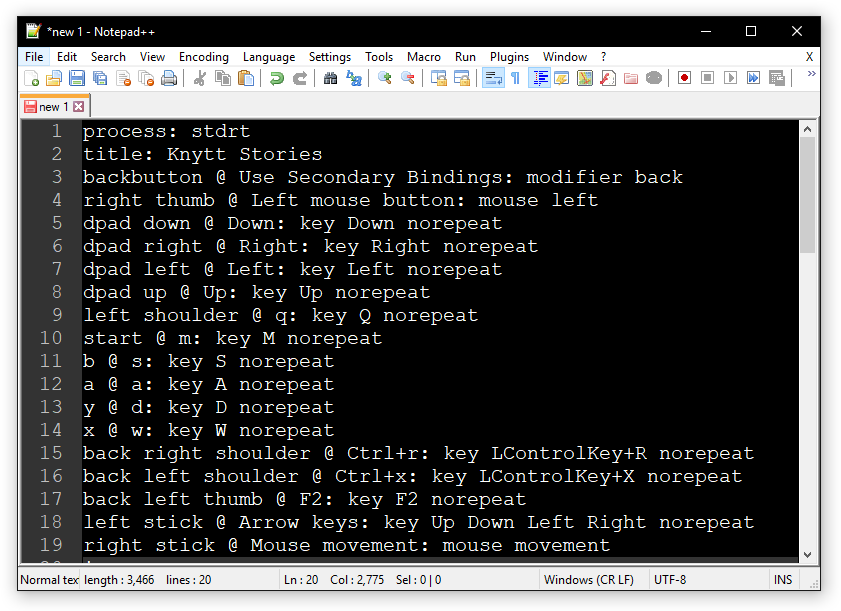
Task: Click the Replace toolbar icon
Action: [354, 78]
